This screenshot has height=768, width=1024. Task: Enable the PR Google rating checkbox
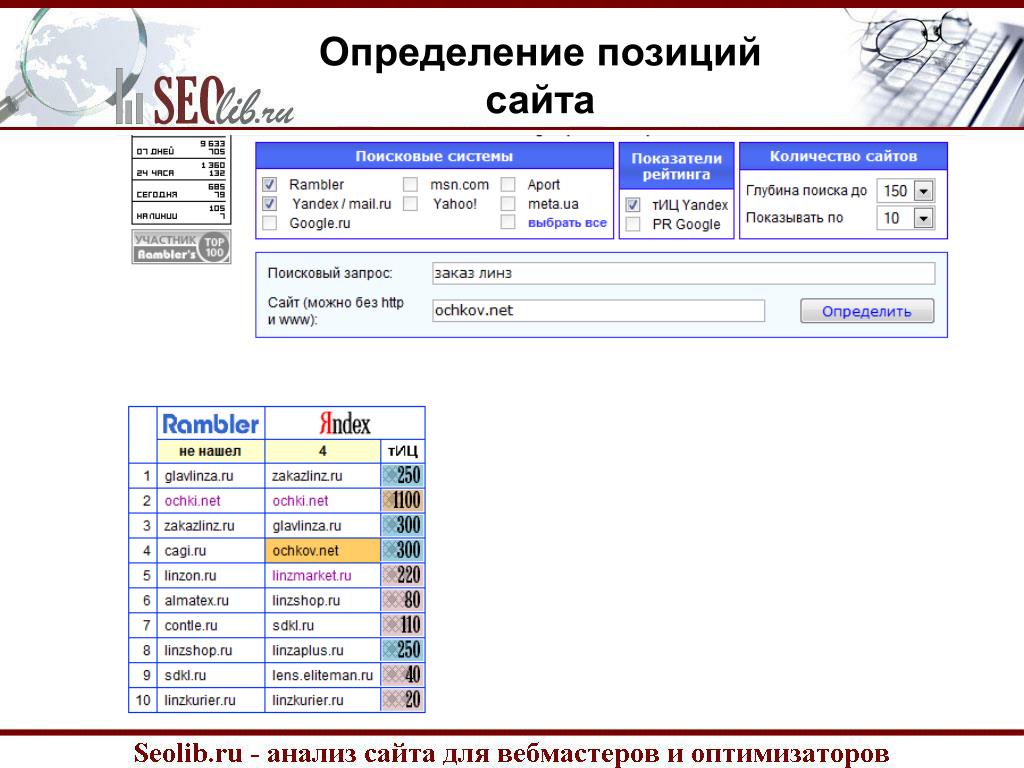pyautogui.click(x=633, y=224)
